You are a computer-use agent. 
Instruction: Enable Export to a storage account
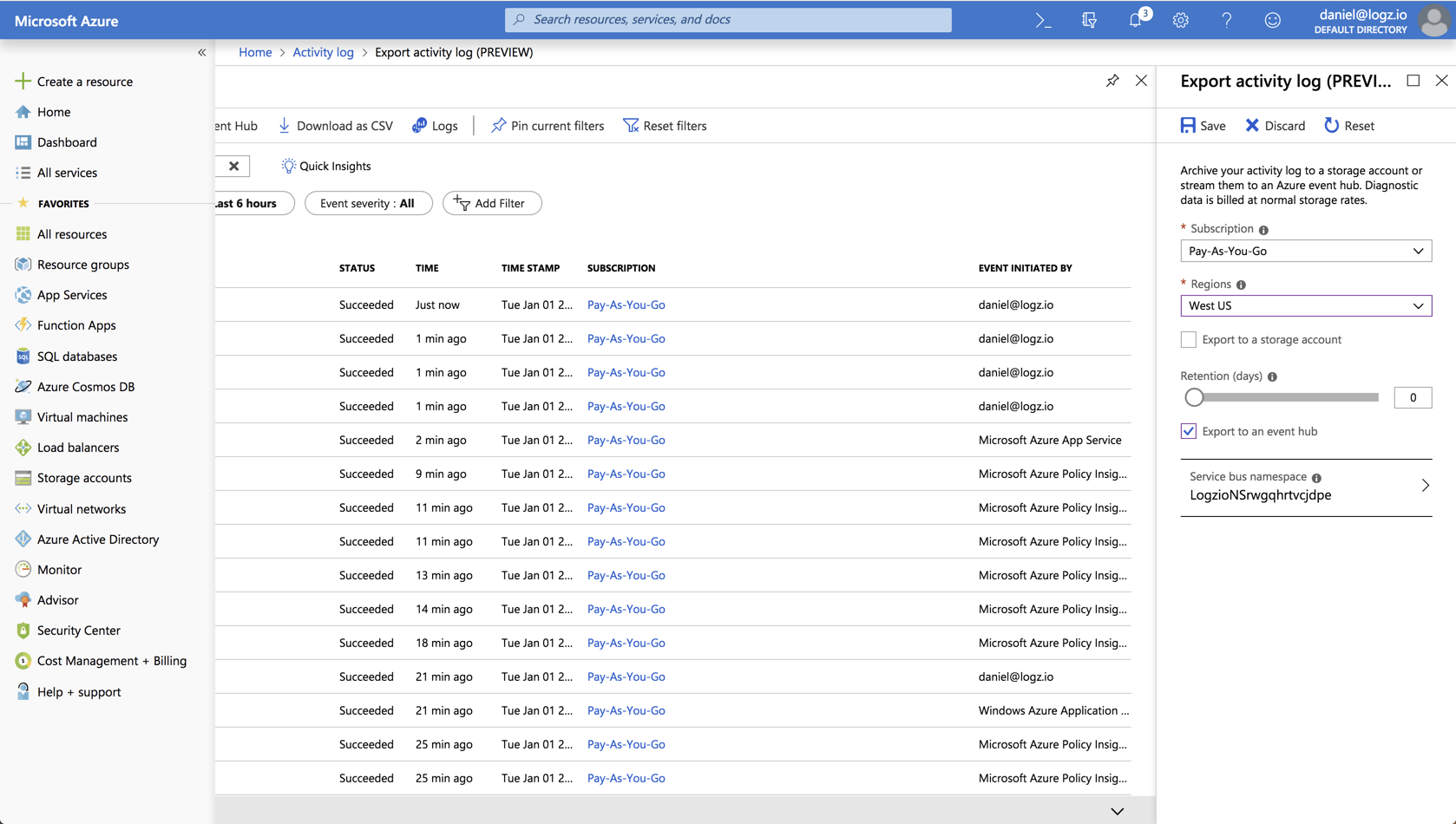tap(1188, 339)
